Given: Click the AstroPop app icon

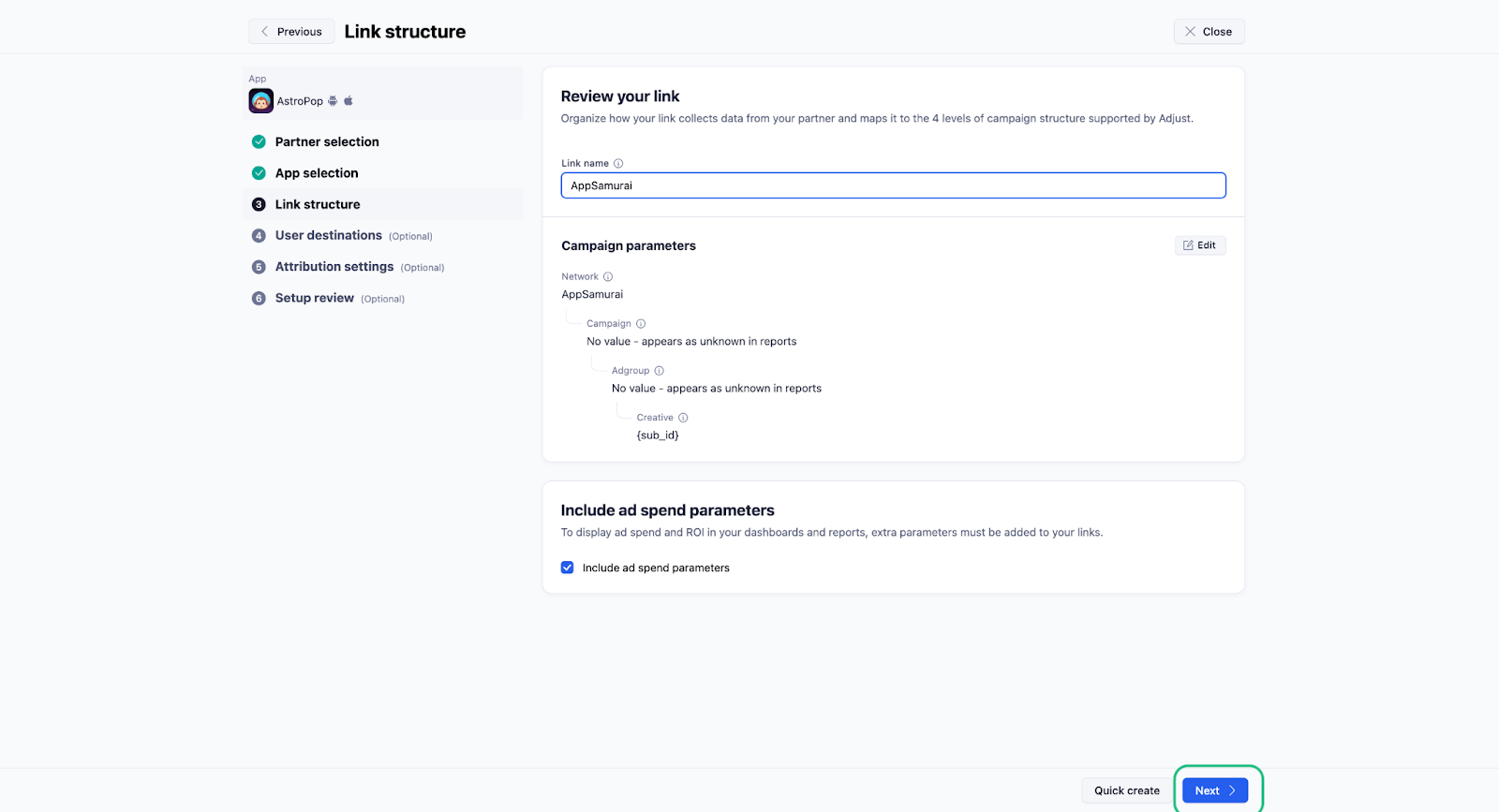Looking at the screenshot, I should click(260, 101).
